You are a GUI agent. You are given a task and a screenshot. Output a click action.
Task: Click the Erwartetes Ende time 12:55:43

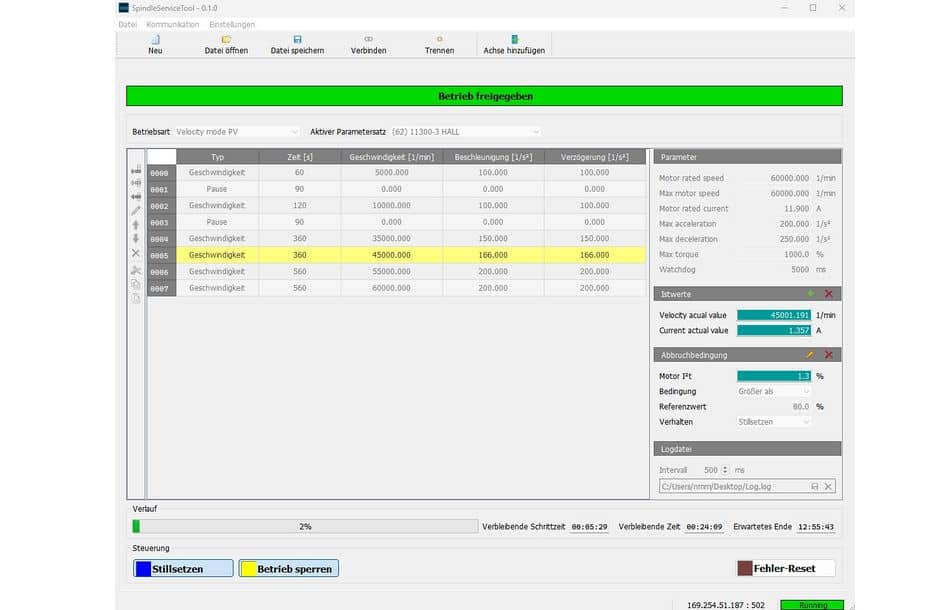tap(815, 527)
